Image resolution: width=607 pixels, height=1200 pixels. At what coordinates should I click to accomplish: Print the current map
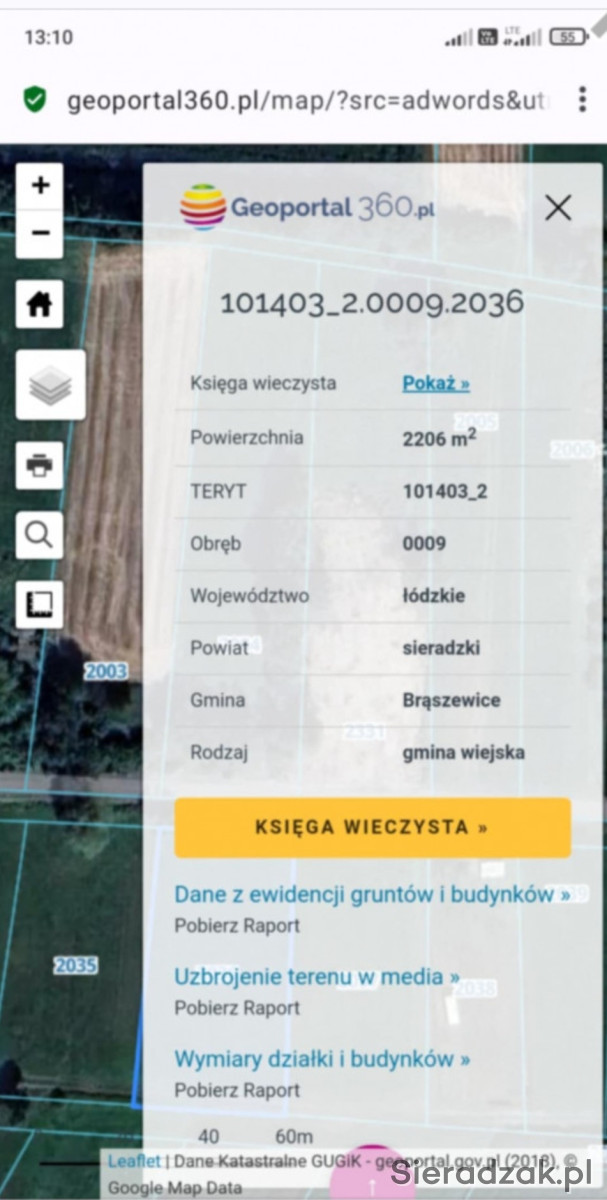(40, 465)
